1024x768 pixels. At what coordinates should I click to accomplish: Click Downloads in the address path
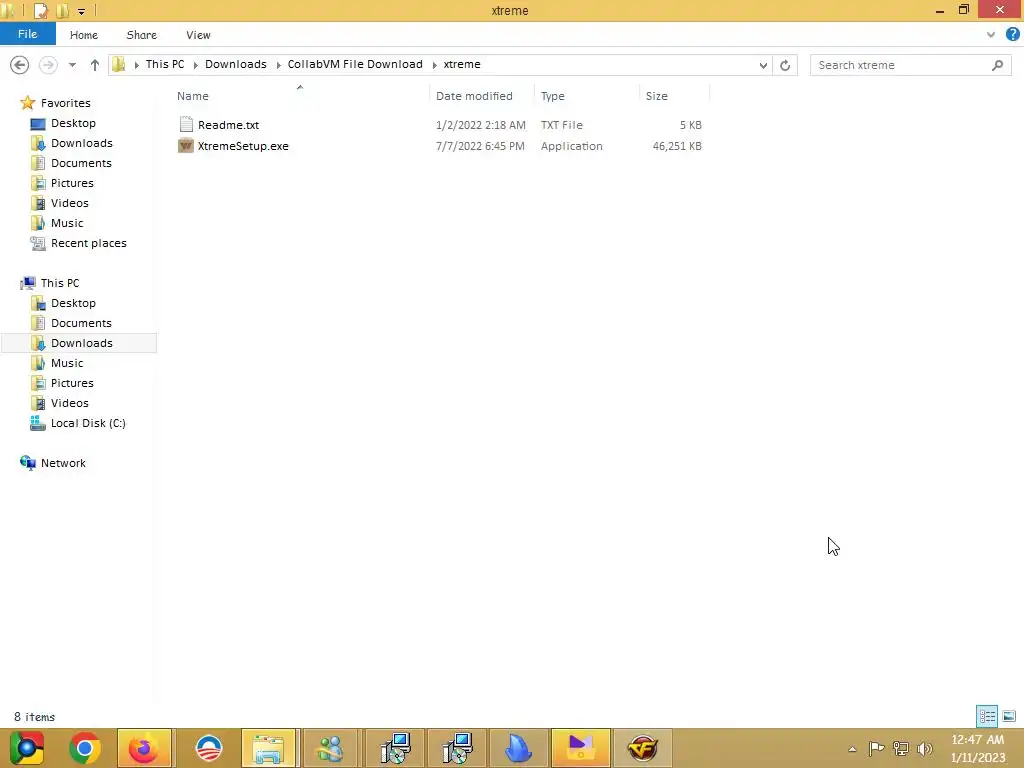pos(236,64)
